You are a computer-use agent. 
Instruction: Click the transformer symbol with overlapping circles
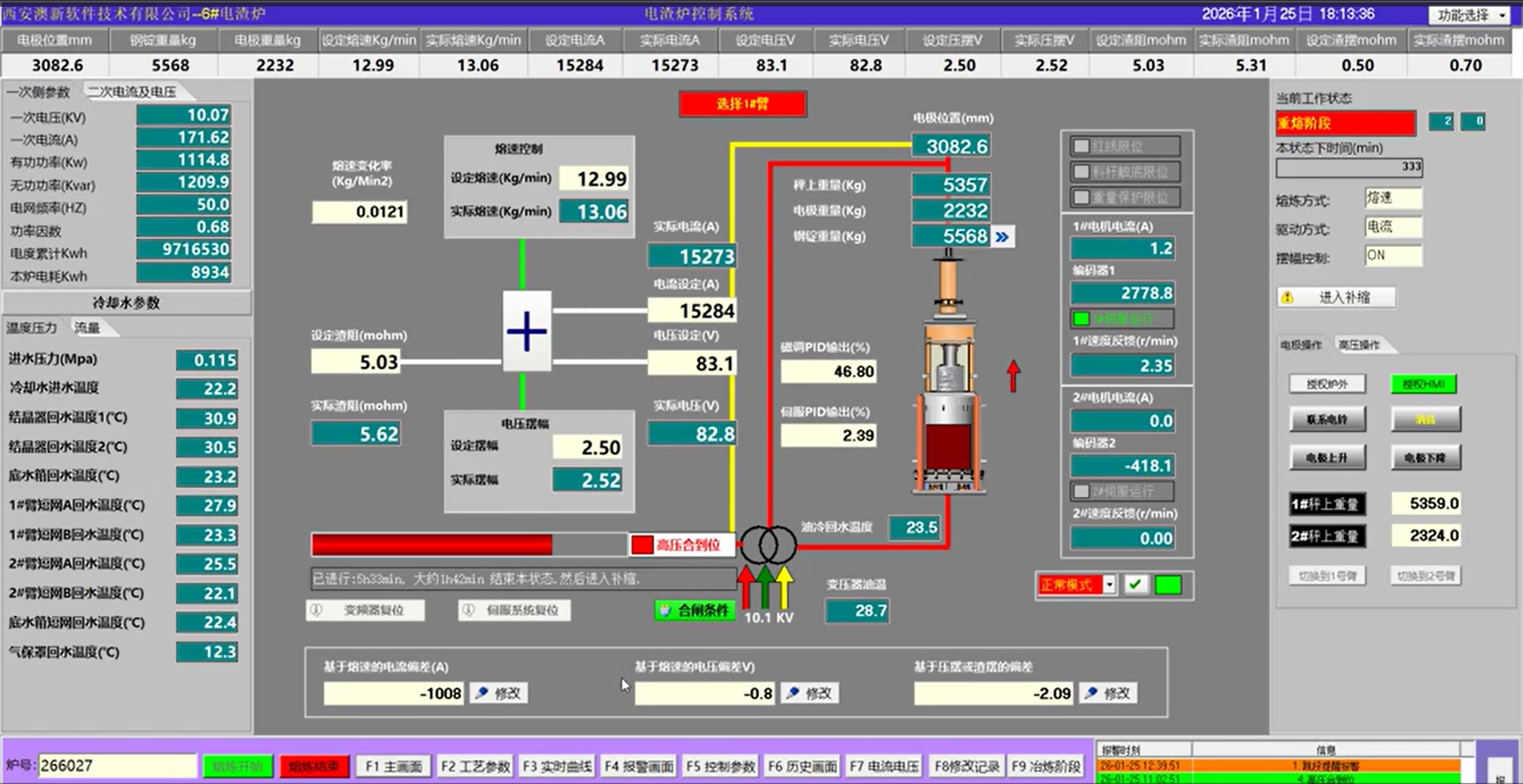point(768,544)
